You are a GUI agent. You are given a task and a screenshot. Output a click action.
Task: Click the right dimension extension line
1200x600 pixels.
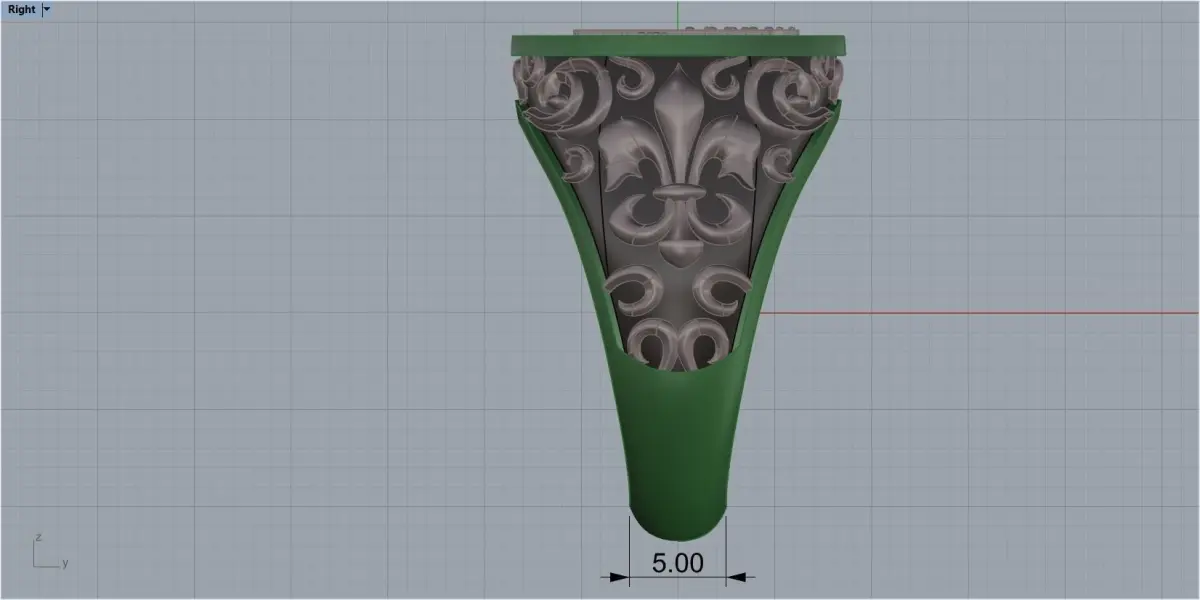tap(727, 550)
